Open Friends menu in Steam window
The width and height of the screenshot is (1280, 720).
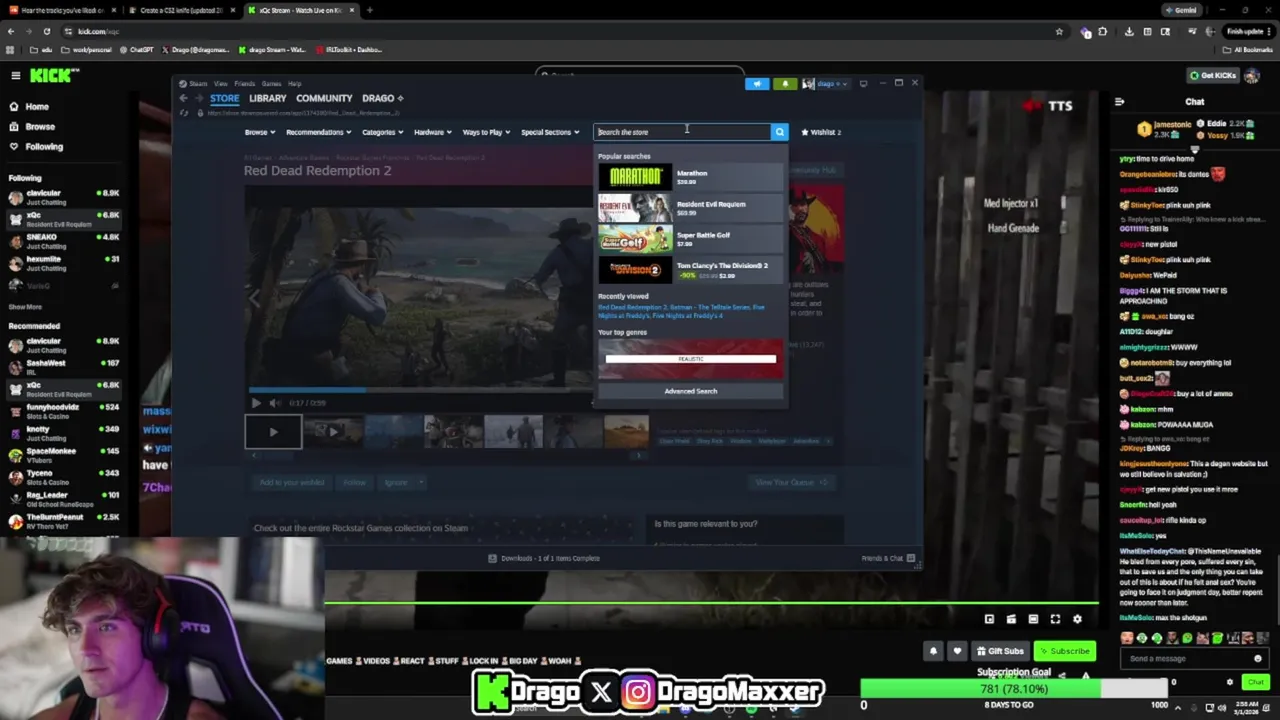coord(244,84)
